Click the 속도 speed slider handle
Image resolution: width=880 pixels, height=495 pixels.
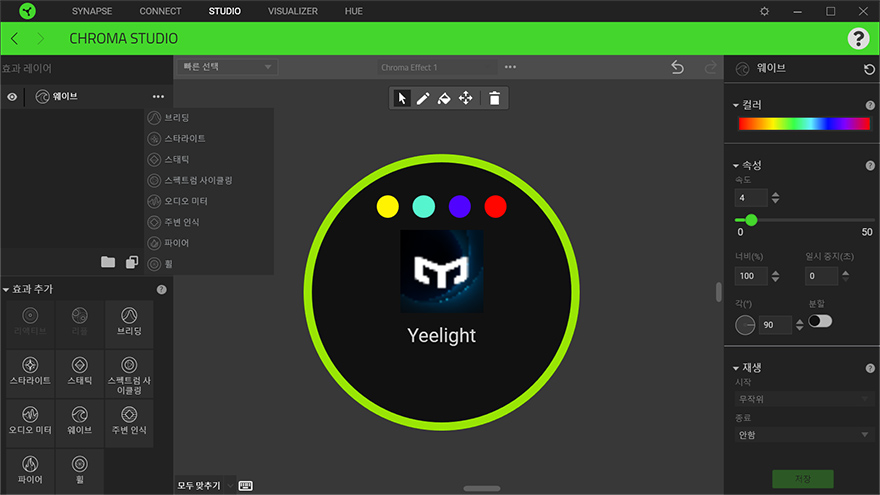(x=751, y=220)
